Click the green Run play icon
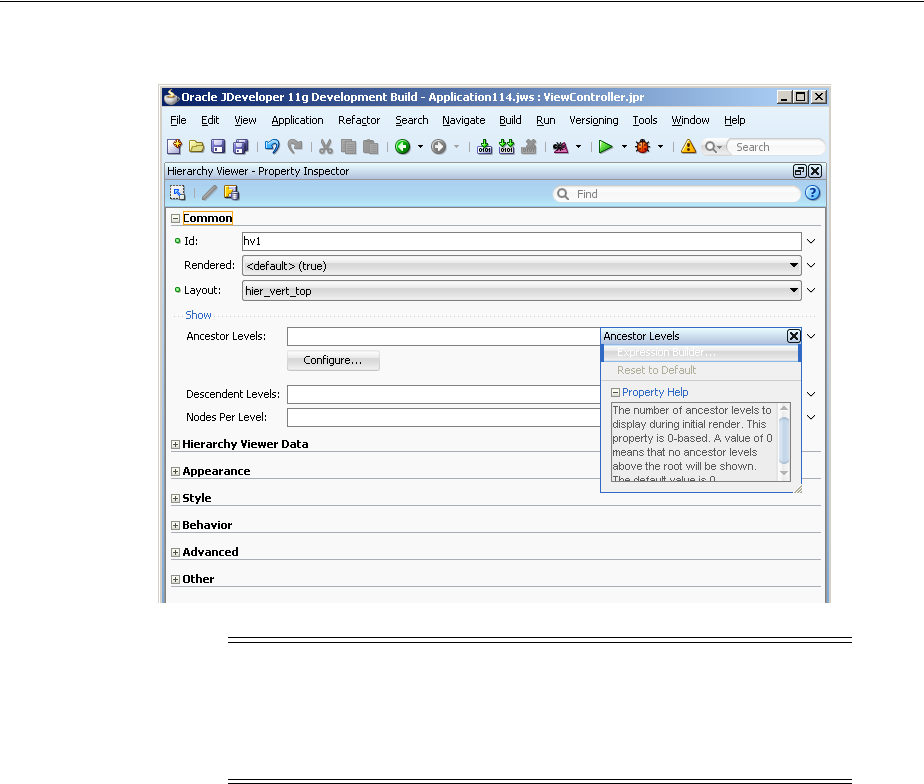Image resolution: width=924 pixels, height=784 pixels. (605, 147)
